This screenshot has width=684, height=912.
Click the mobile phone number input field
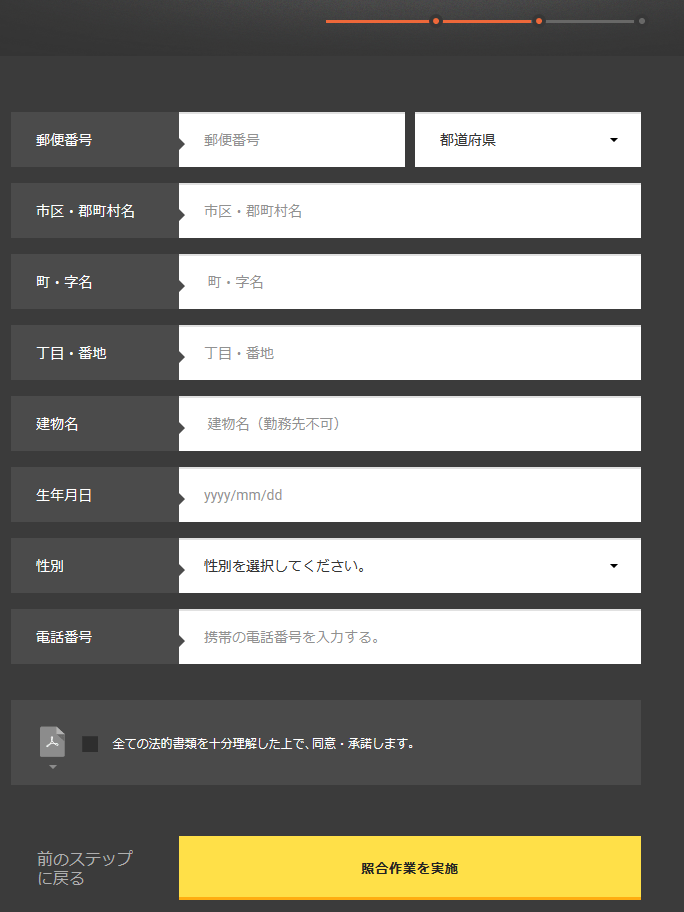[409, 636]
